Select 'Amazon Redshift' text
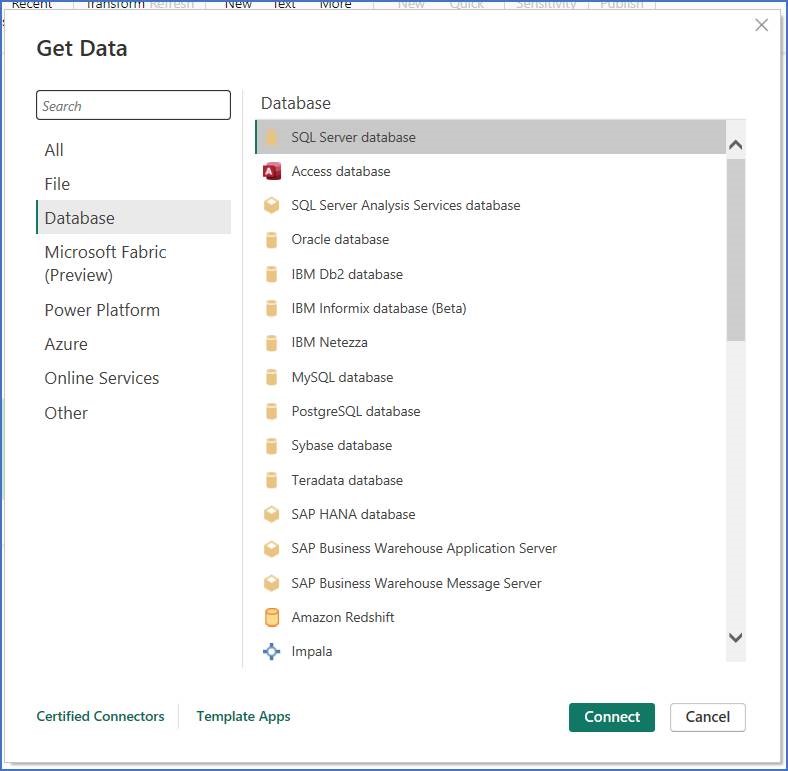This screenshot has height=771, width=788. [x=343, y=618]
